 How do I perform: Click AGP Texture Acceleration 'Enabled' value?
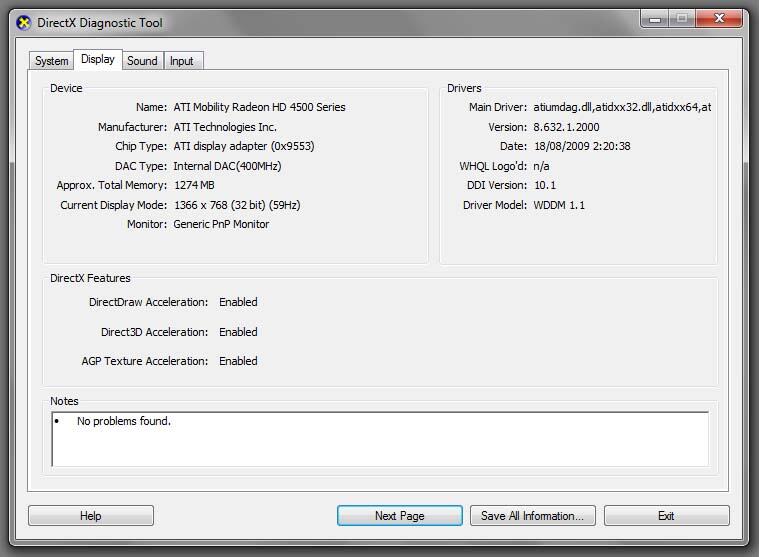(x=238, y=361)
